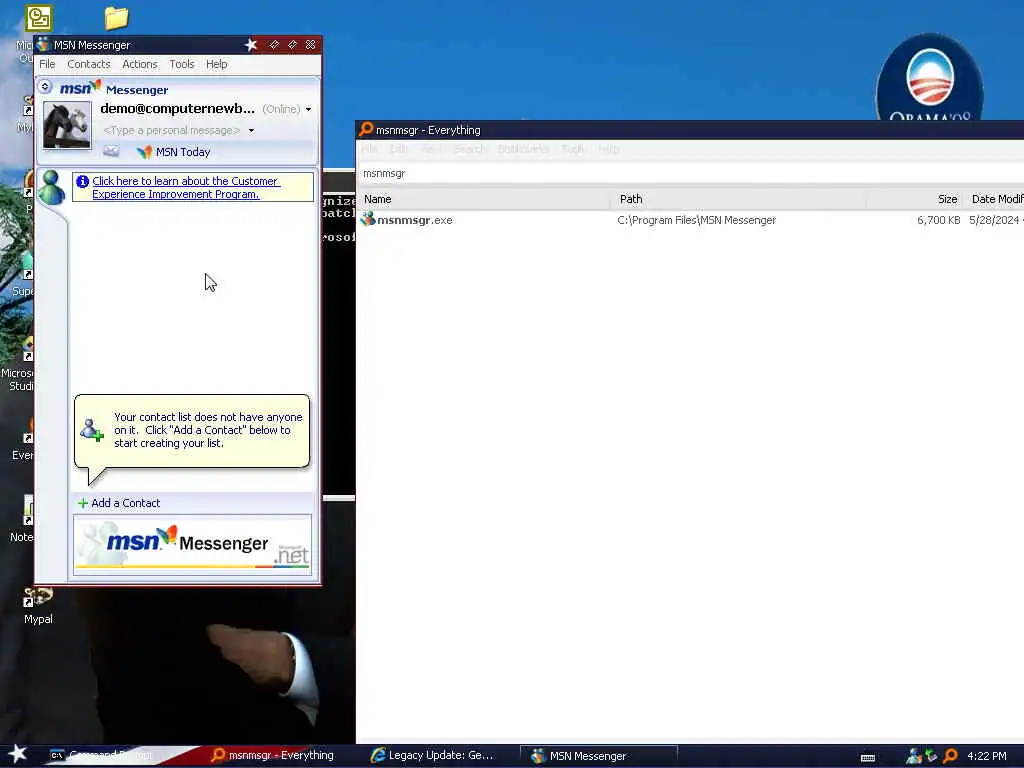This screenshot has width=1024, height=768.
Task: Click the star button in the Messenger title bar
Action: coord(251,44)
